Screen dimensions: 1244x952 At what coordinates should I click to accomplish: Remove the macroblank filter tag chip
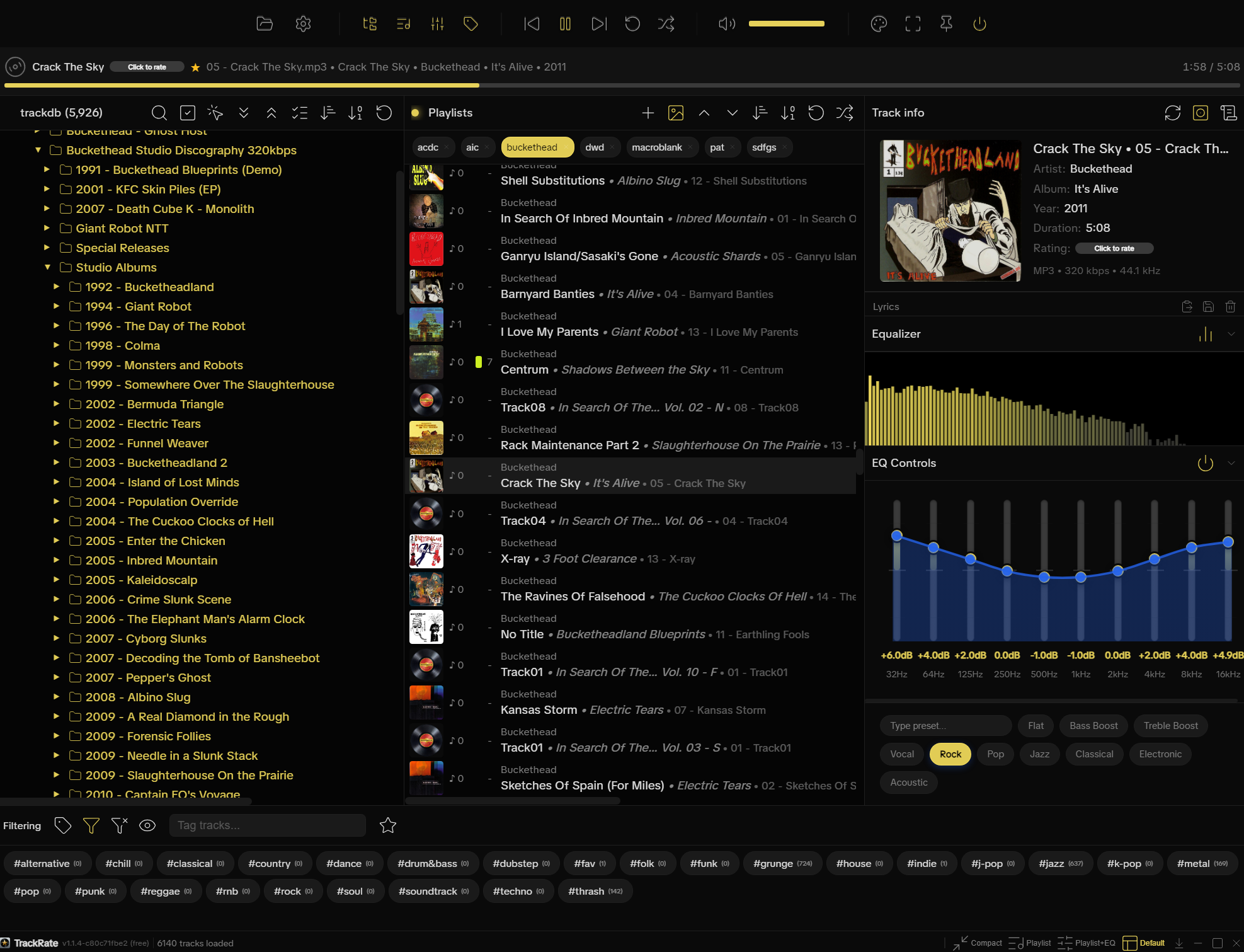tap(690, 147)
